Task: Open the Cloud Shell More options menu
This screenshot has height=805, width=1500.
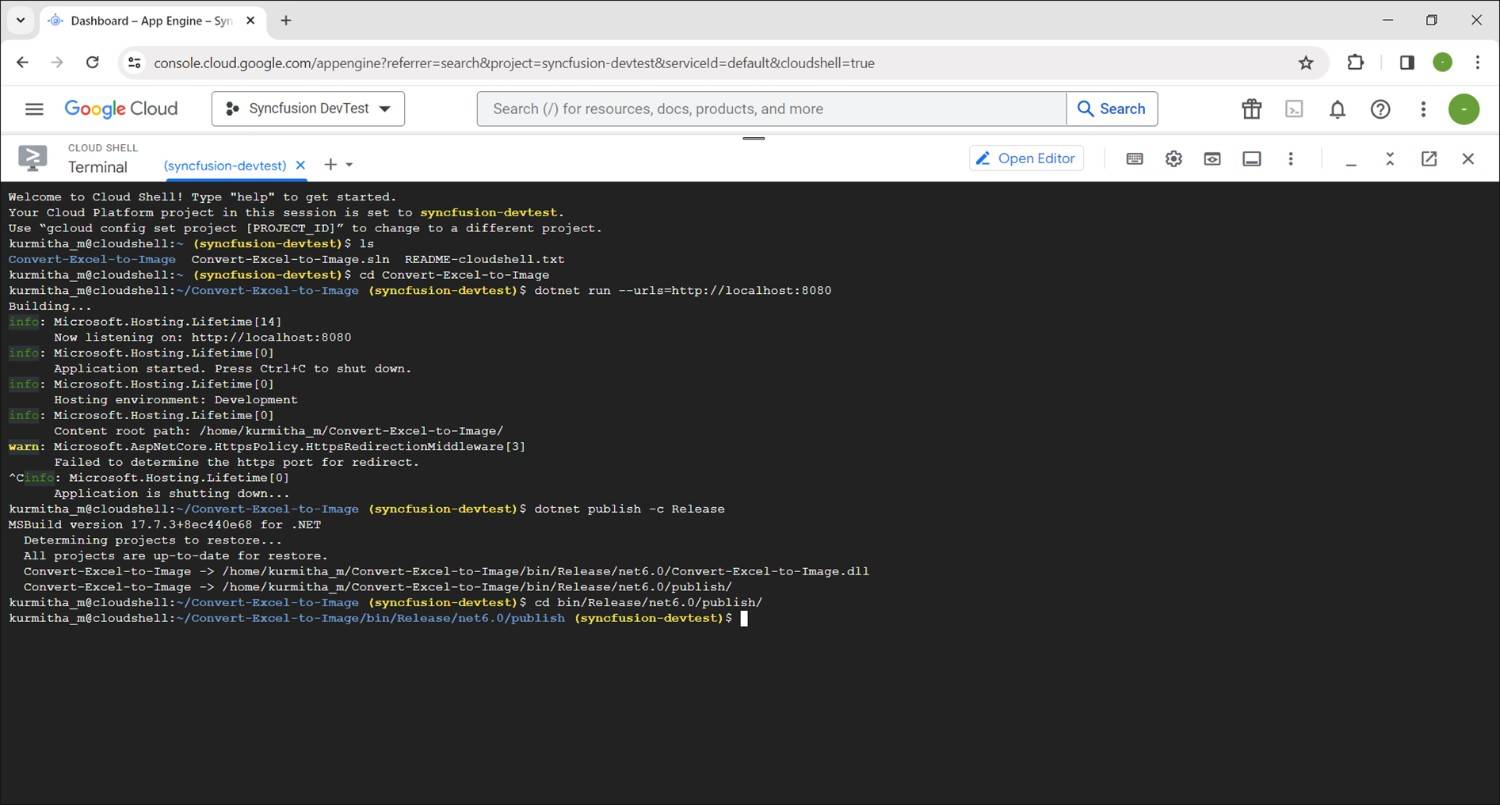Action: [1290, 159]
